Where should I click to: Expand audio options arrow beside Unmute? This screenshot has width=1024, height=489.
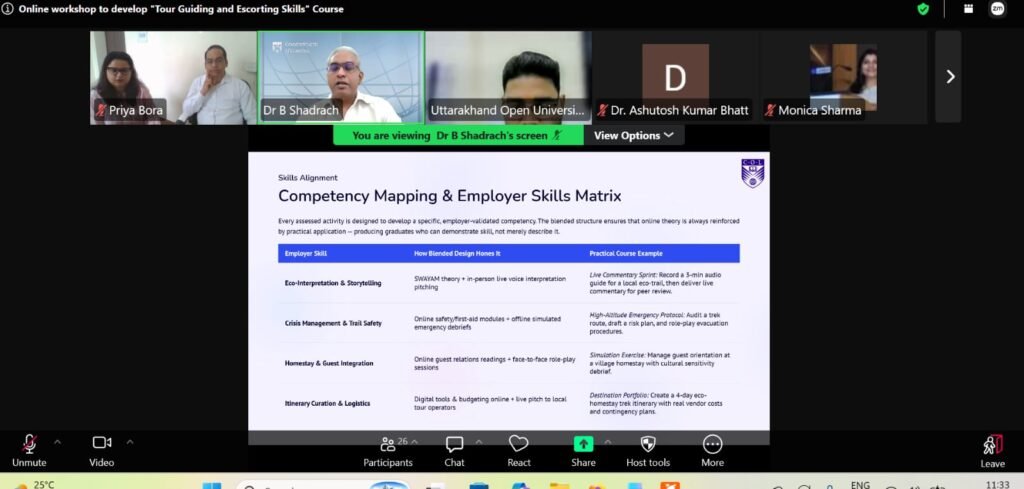pyautogui.click(x=57, y=442)
